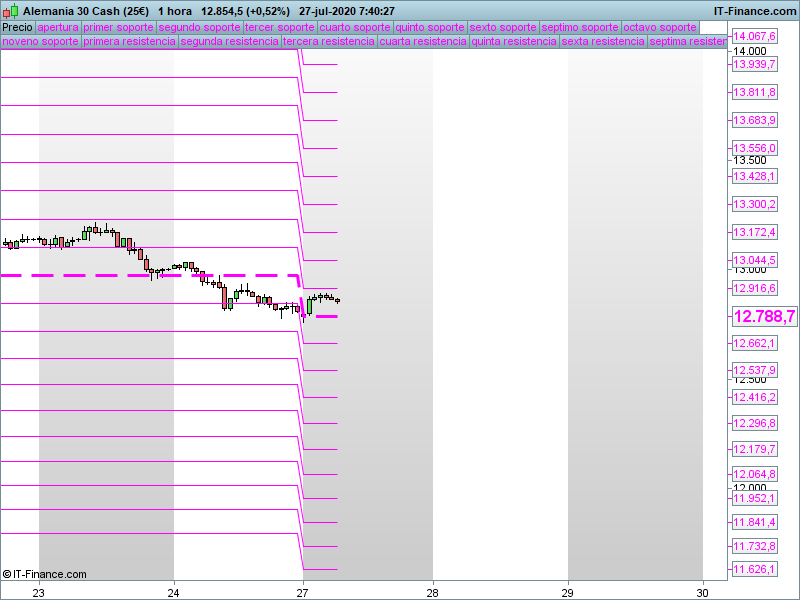The width and height of the screenshot is (800, 600).
Task: Click the quinto soporte indicator label
Action: pos(430,27)
